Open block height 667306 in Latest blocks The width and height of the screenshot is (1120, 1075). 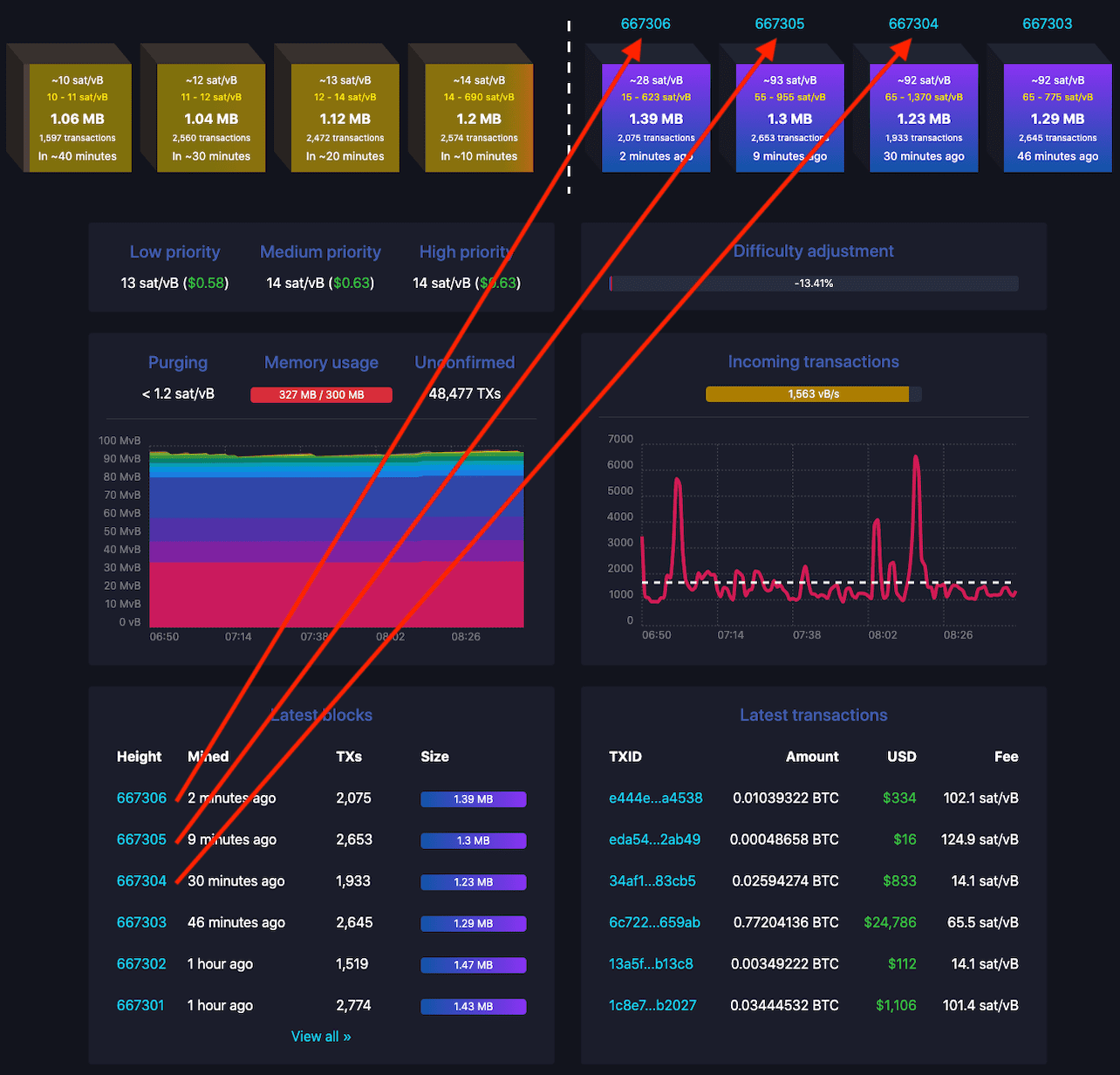(x=141, y=798)
